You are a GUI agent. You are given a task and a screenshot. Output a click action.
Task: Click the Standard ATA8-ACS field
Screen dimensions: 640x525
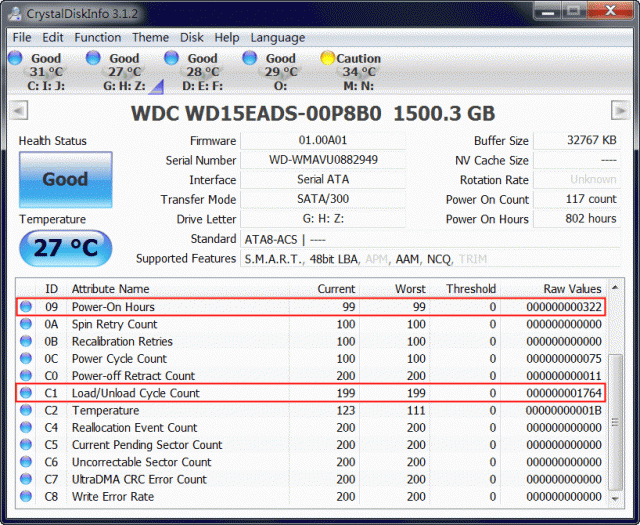(x=431, y=239)
